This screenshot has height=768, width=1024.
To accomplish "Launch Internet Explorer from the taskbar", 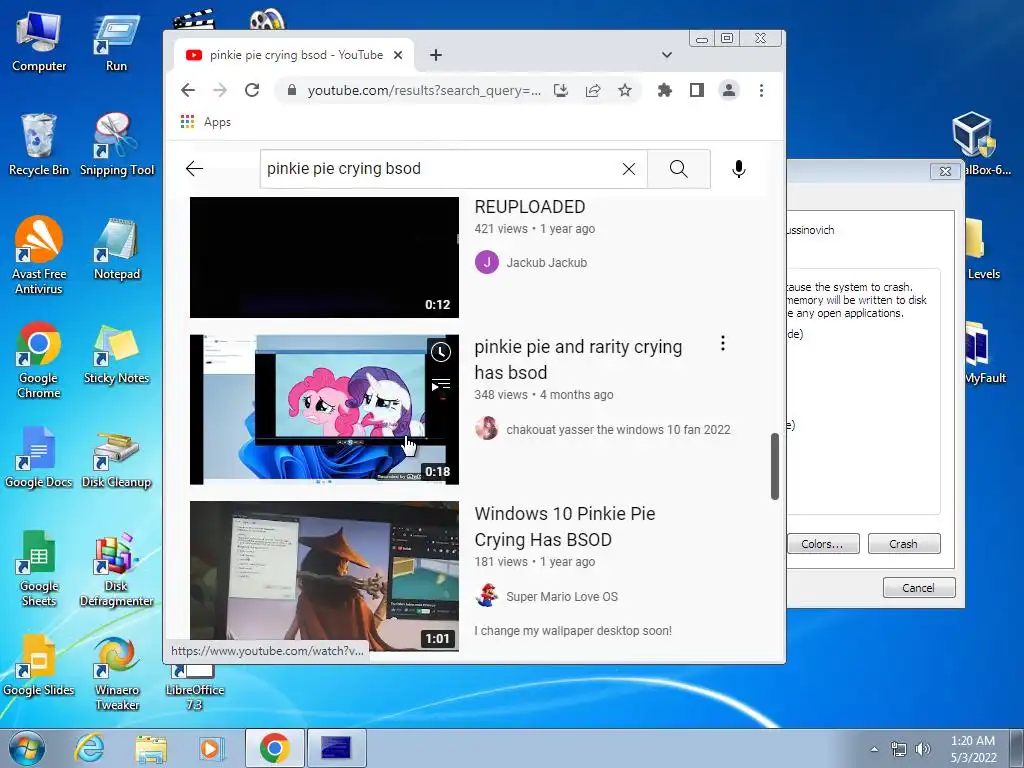I will (x=89, y=748).
